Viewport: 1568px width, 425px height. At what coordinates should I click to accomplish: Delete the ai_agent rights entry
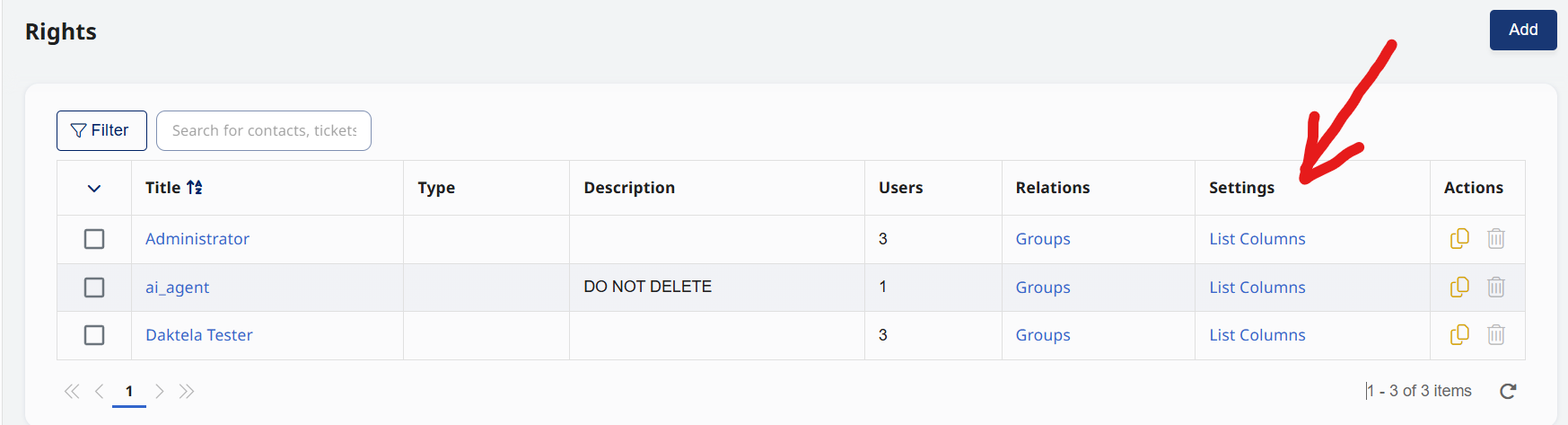click(1495, 287)
